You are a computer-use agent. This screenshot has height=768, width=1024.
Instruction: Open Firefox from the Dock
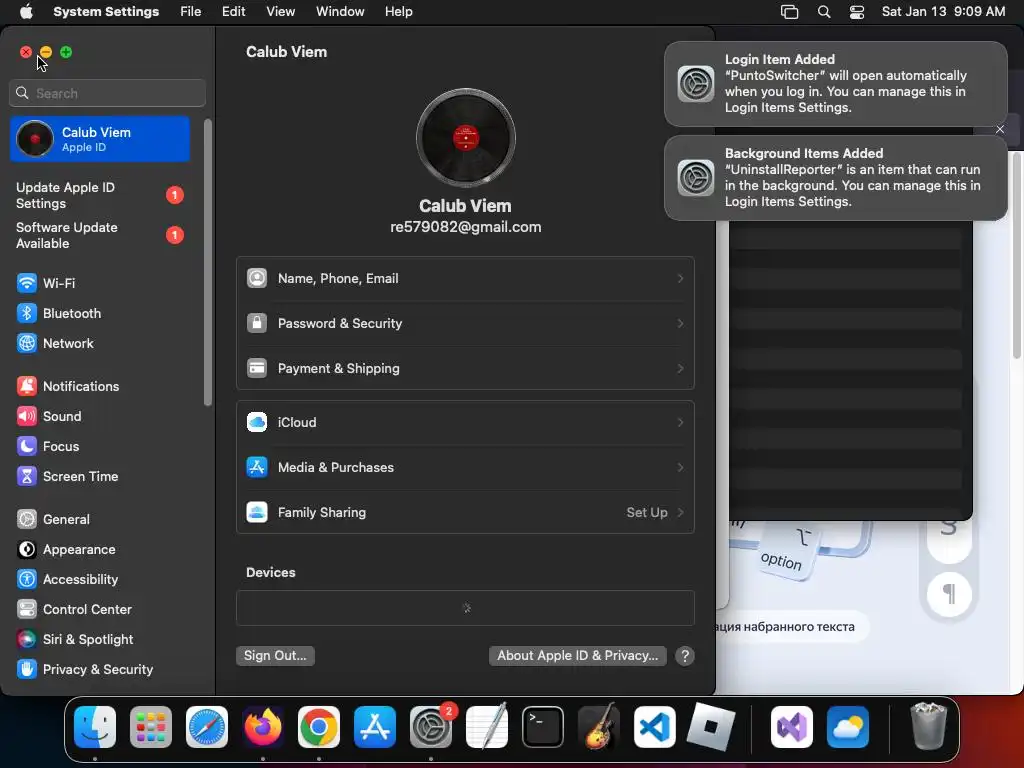tap(263, 727)
